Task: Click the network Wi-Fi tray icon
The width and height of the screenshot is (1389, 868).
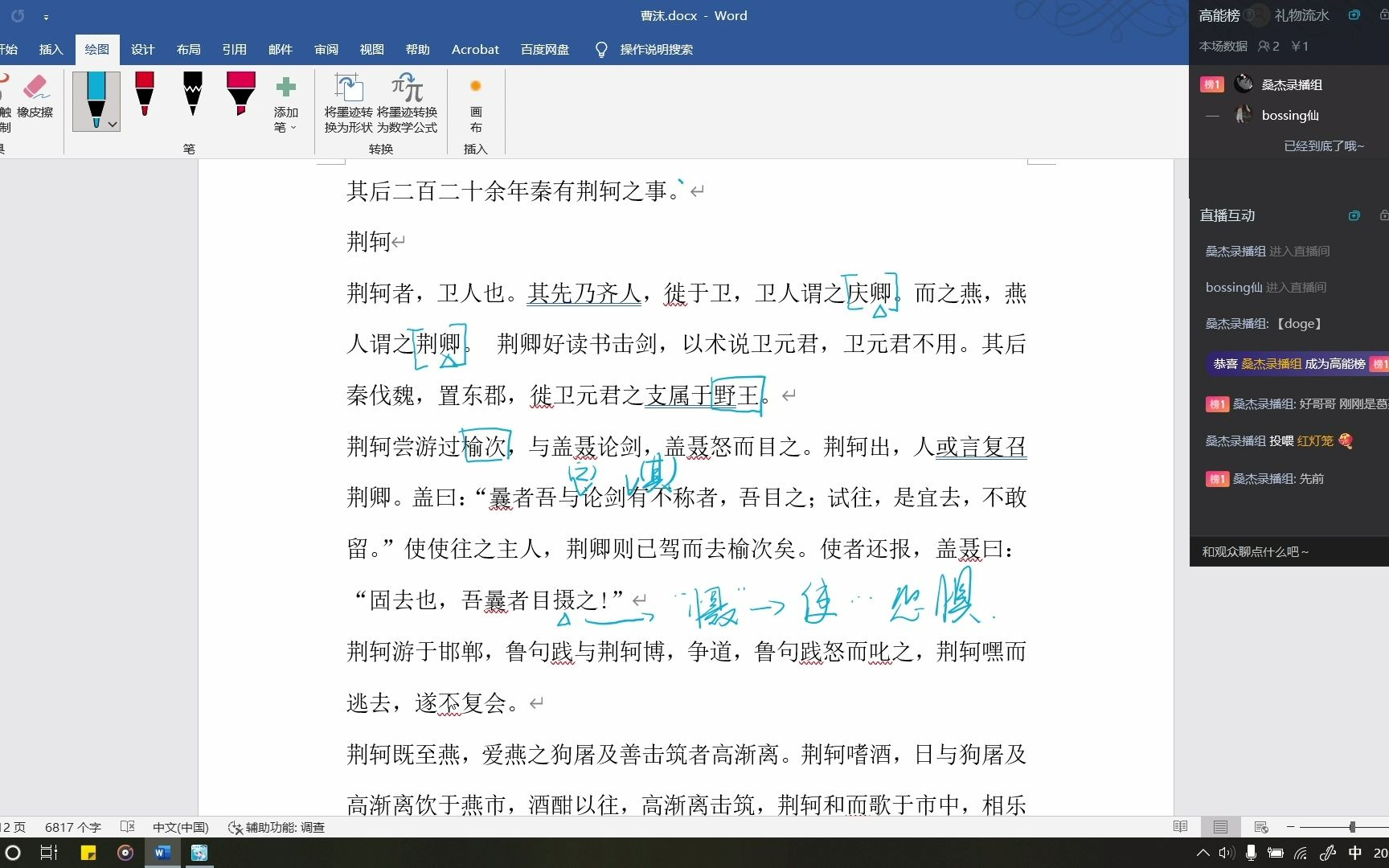Action: [1301, 853]
